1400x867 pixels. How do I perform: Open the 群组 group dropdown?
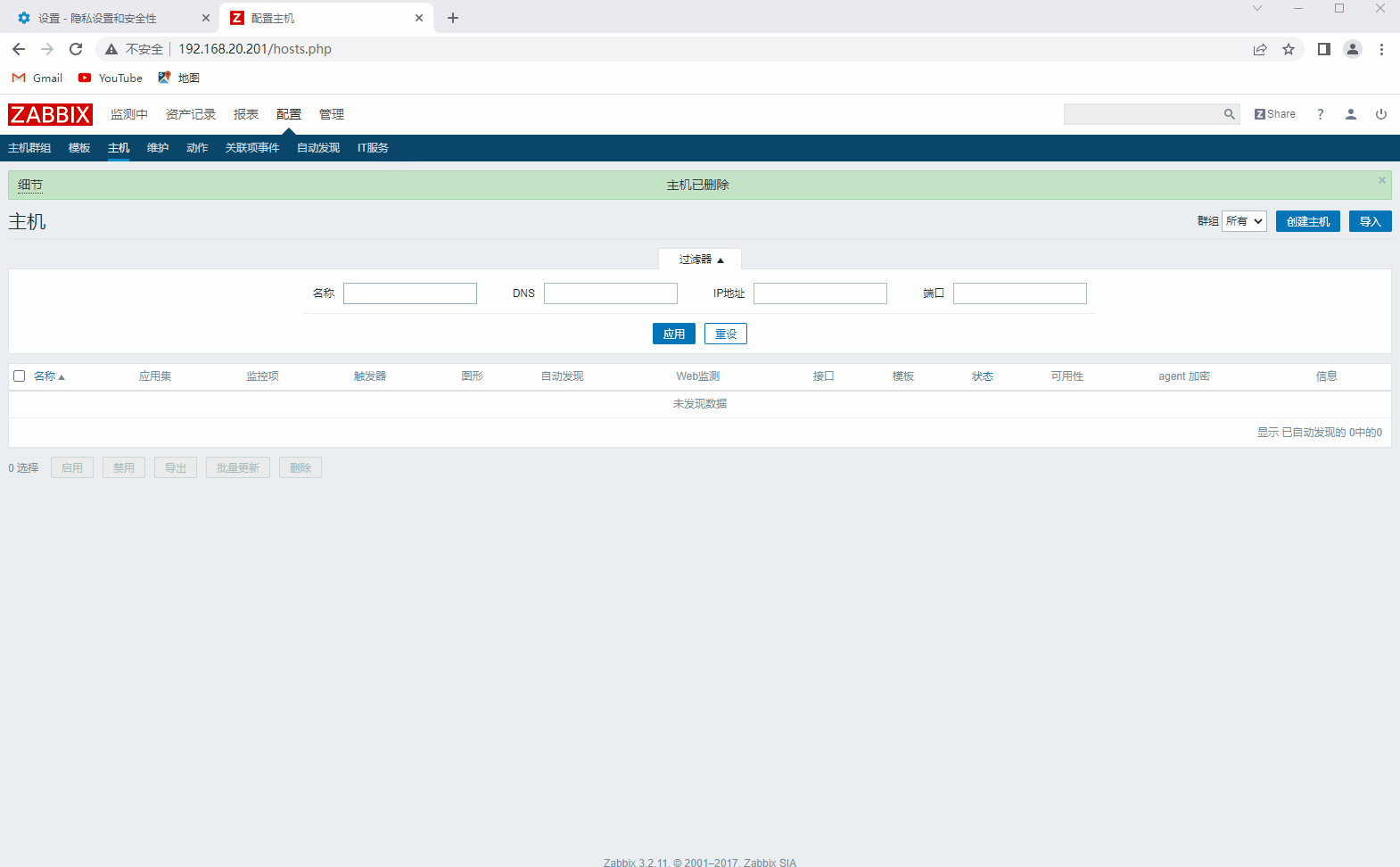tap(1244, 221)
